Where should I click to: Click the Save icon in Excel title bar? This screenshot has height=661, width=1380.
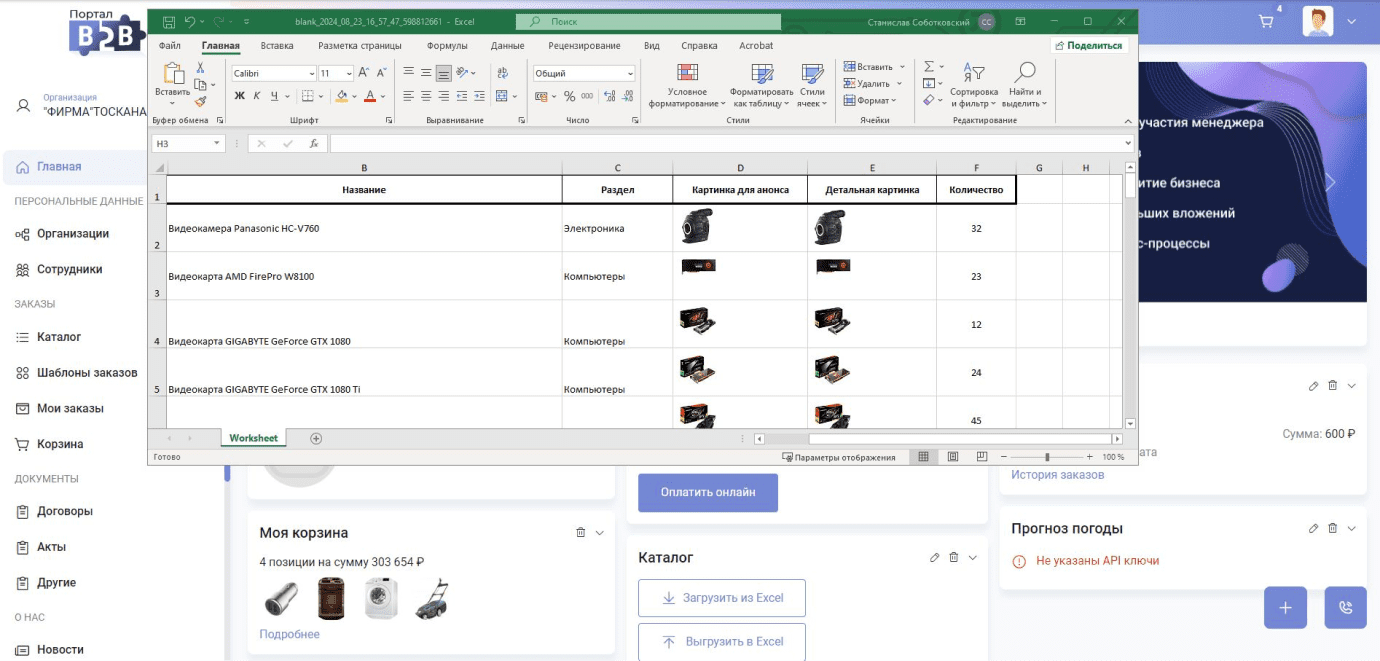[168, 21]
